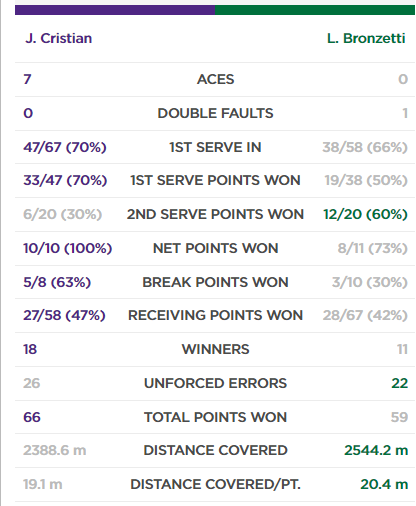
Task: Click the NET POINTS WON label
Action: (215, 248)
